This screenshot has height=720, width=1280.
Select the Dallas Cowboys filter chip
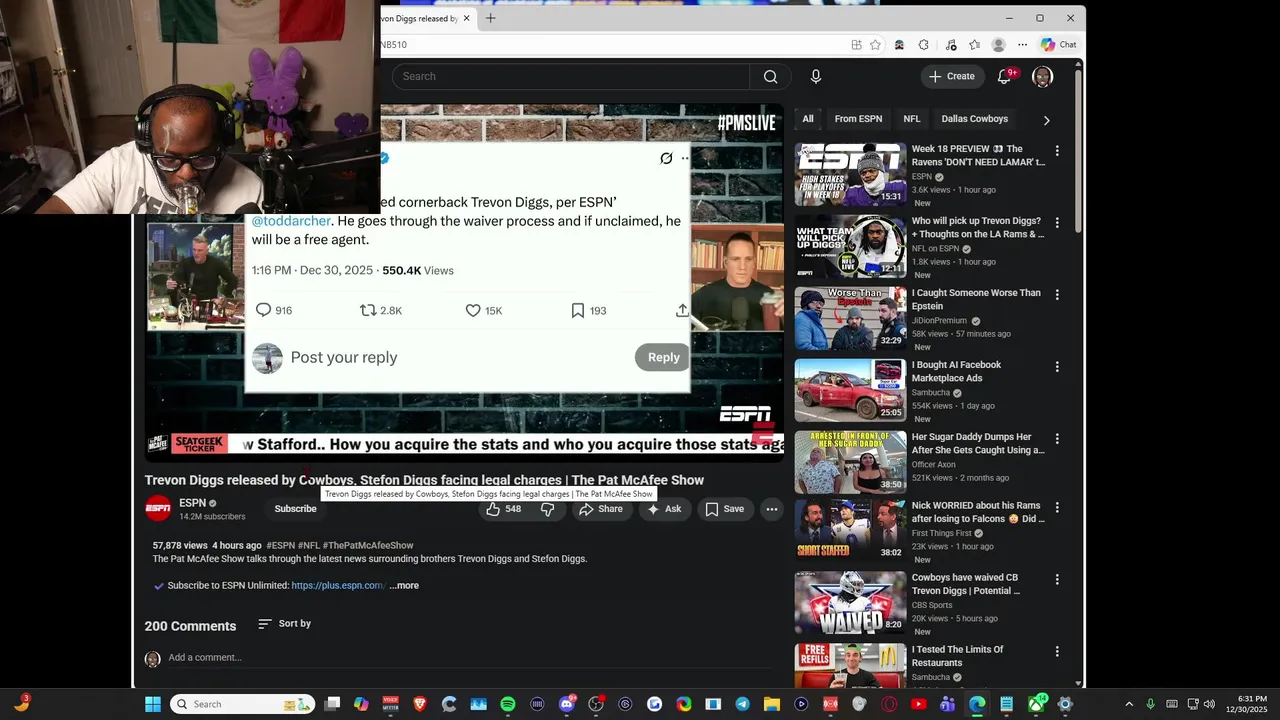[975, 119]
